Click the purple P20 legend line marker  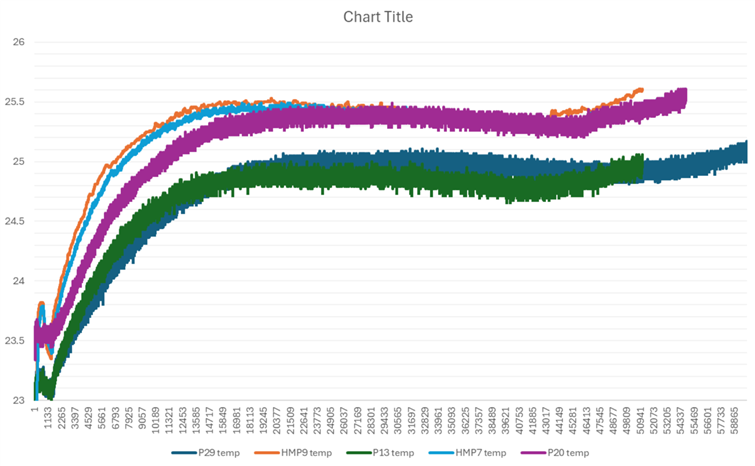tap(534, 453)
